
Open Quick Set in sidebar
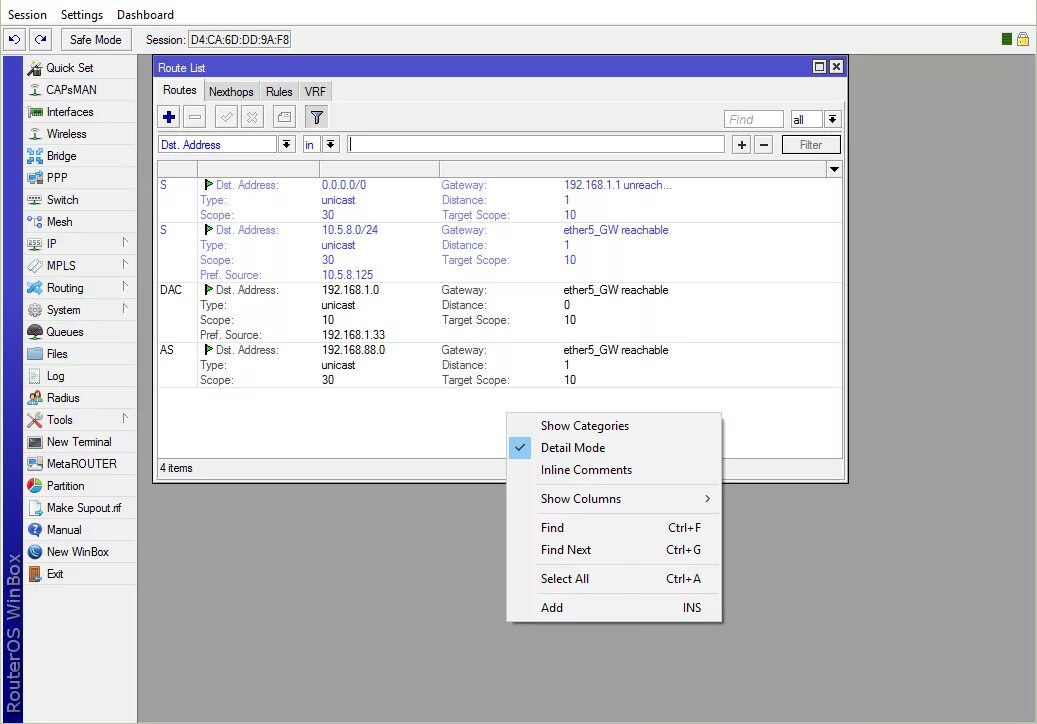[69, 67]
